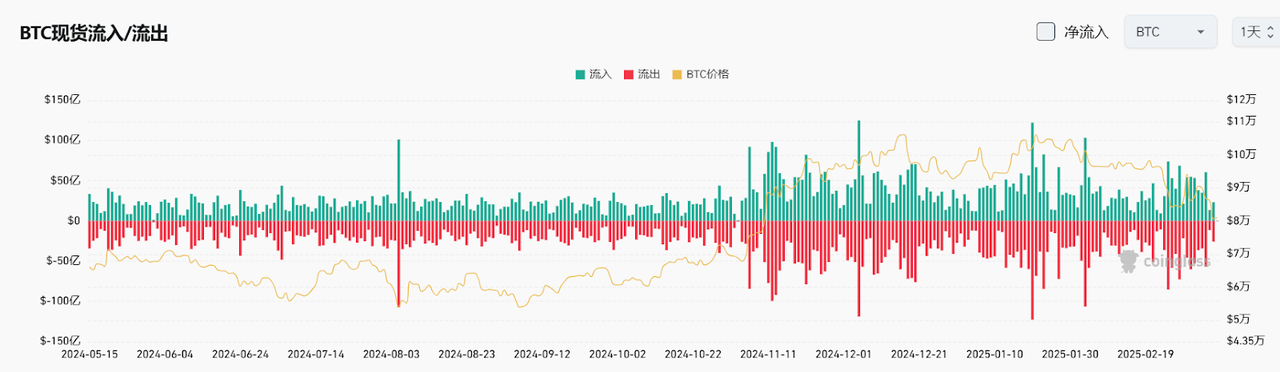Screen dimensions: 1280x372
Task: Click the 2025-01-30 date axis label
Action: (1070, 354)
